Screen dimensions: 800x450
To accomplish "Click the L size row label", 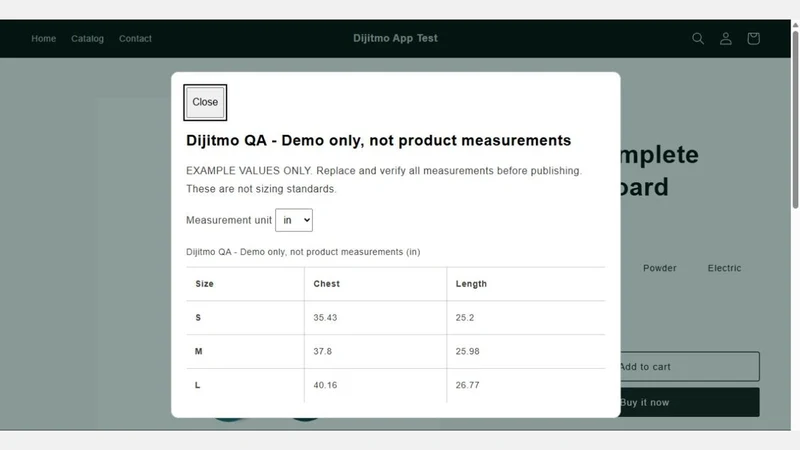I will click(x=197, y=385).
